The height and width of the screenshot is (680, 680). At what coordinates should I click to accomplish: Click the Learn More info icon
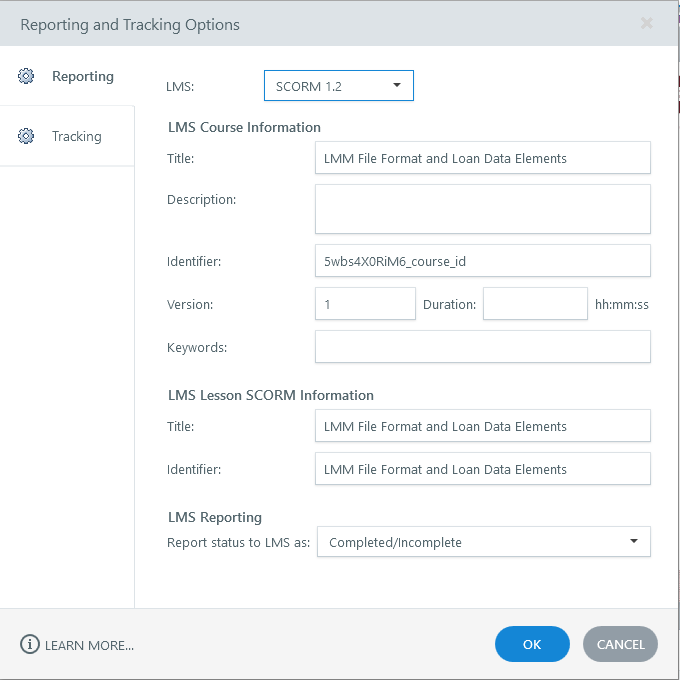click(30, 645)
